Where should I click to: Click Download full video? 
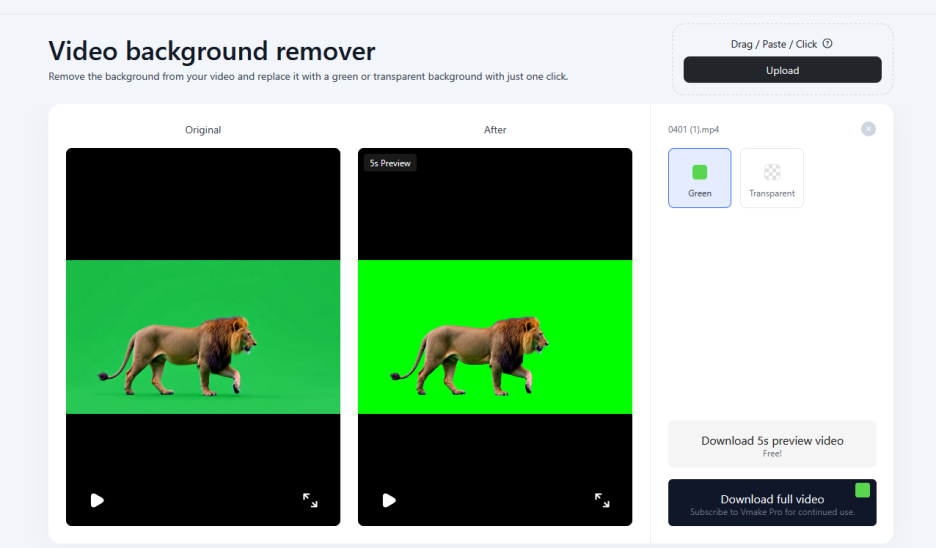(772, 502)
